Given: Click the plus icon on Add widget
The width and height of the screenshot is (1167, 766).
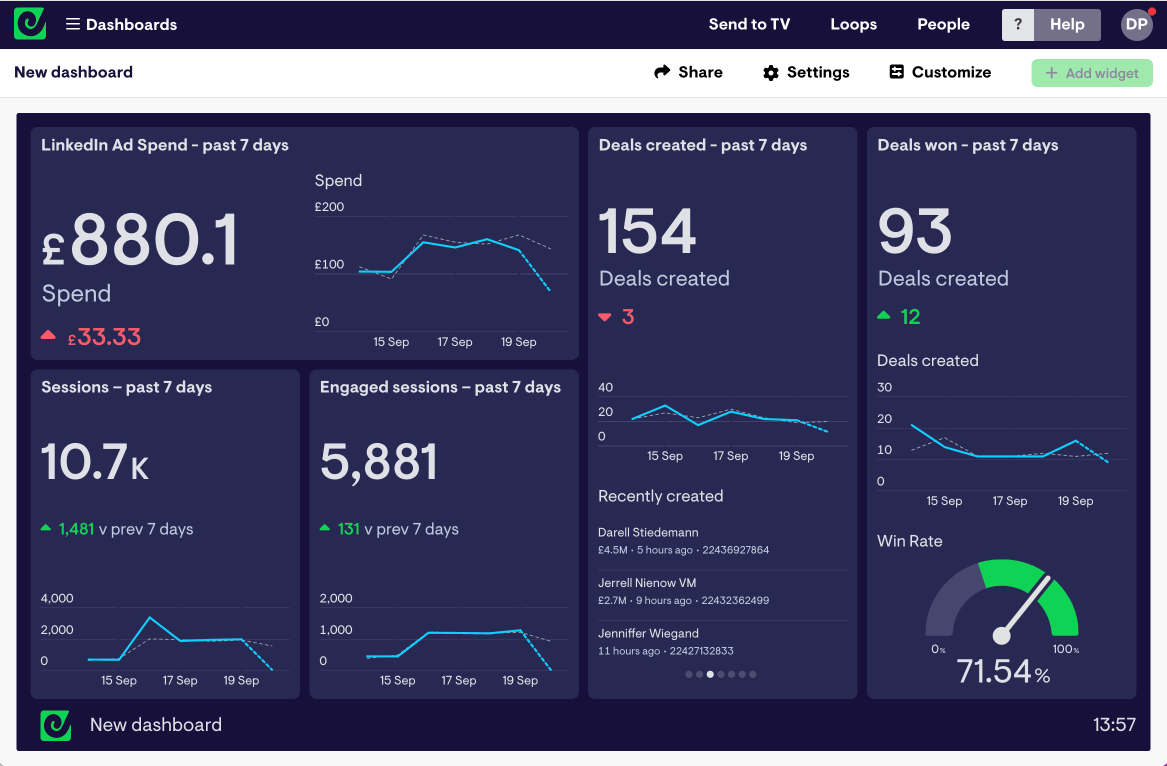Looking at the screenshot, I should pos(1053,72).
